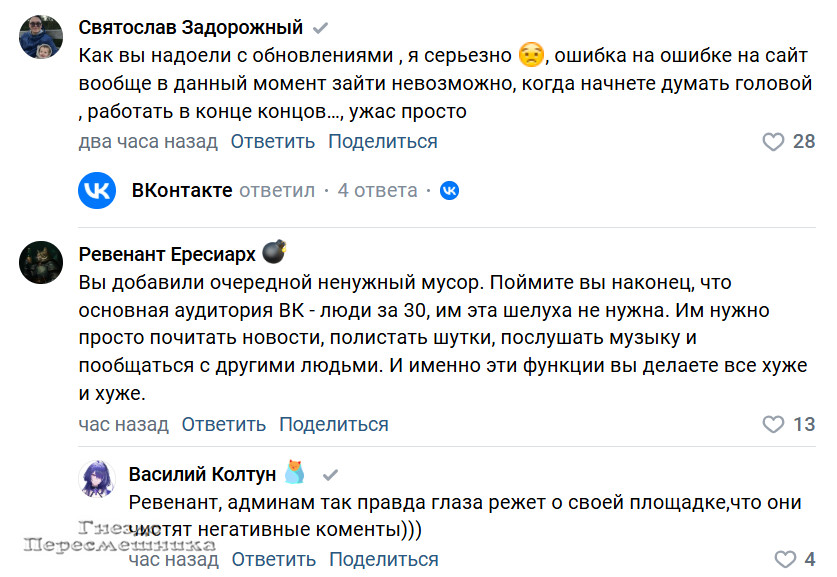The width and height of the screenshot is (837, 577).
Task: Click the status emoji beside Василий Колтун
Action: tap(294, 473)
